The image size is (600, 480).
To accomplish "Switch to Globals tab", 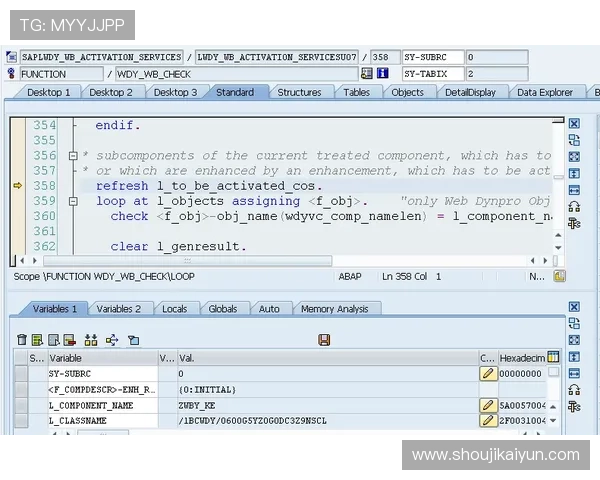I will pos(223,309).
